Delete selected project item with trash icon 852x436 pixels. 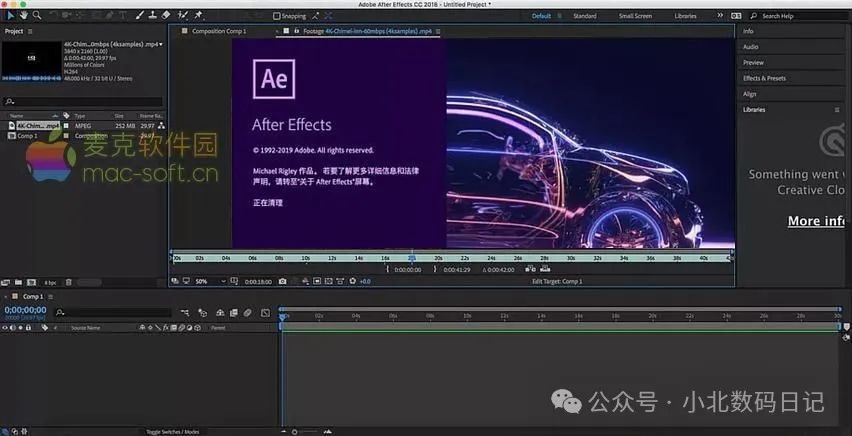point(68,282)
